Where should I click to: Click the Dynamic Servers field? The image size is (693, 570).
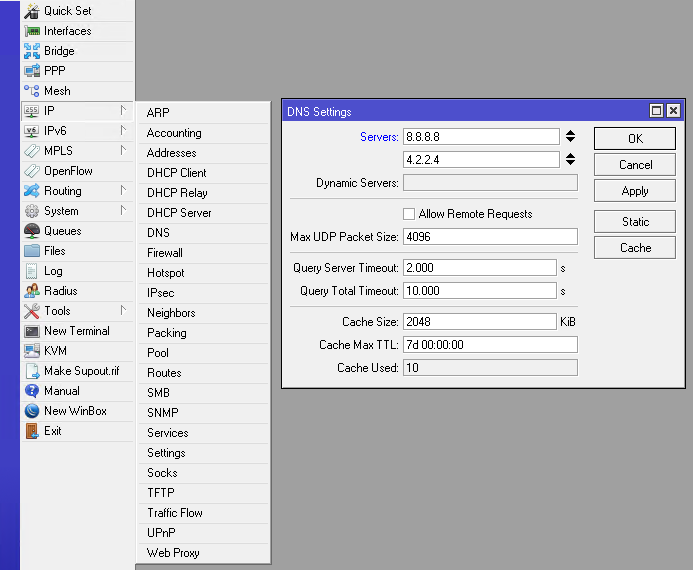tap(490, 182)
